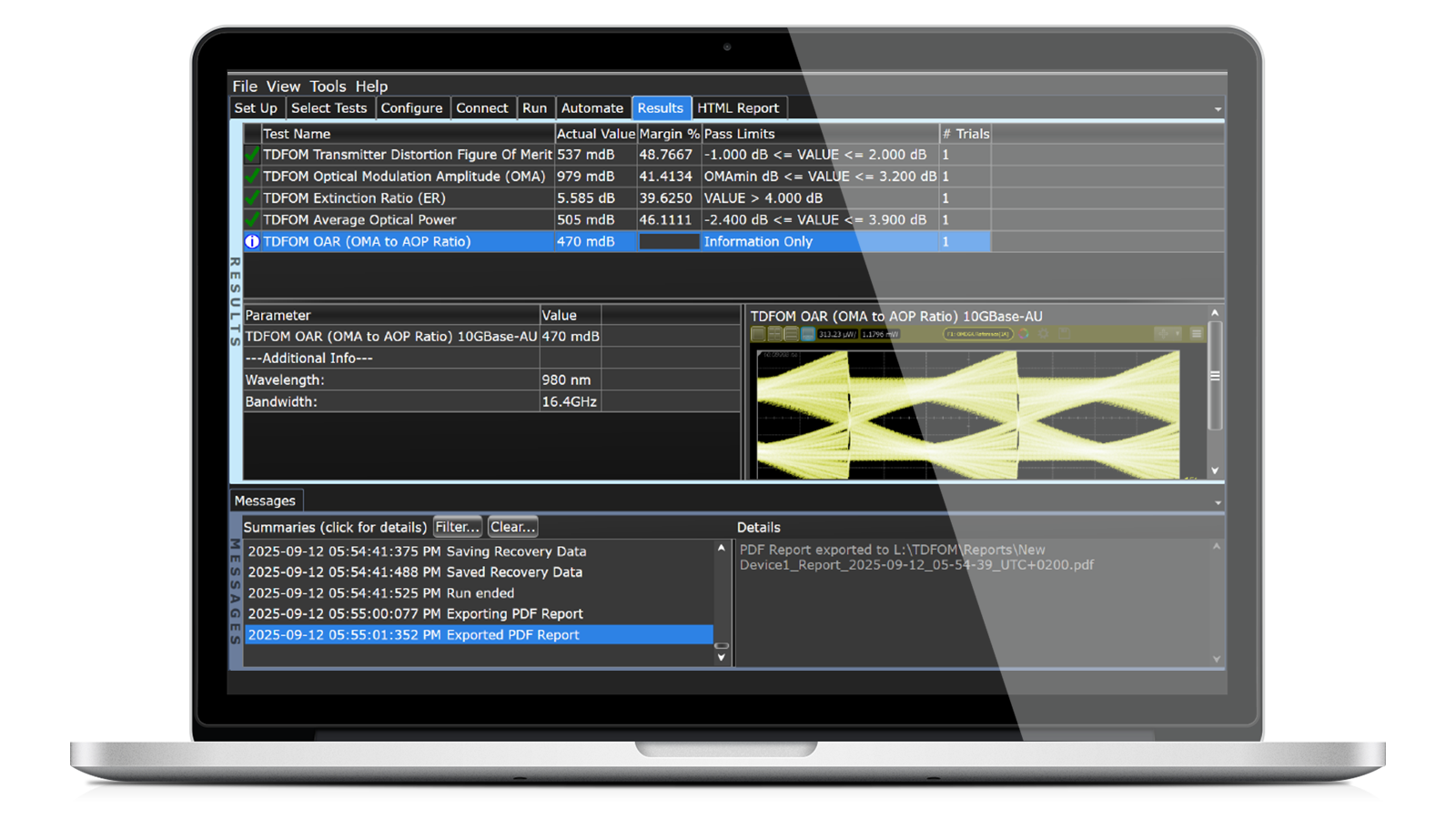
Task: Select the Messages tab
Action: tap(265, 500)
